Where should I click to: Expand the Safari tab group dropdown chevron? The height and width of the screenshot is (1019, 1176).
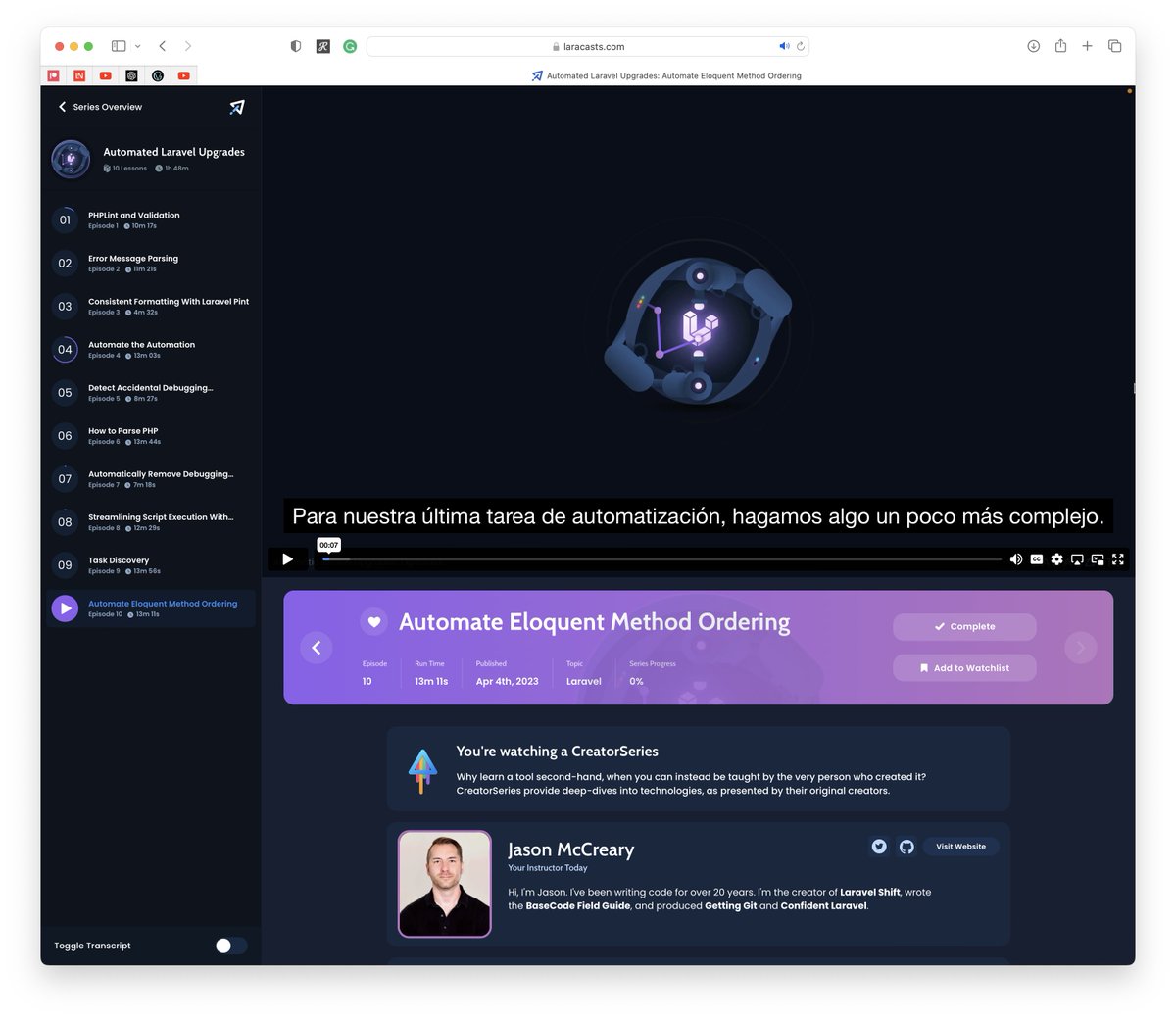coord(138,46)
